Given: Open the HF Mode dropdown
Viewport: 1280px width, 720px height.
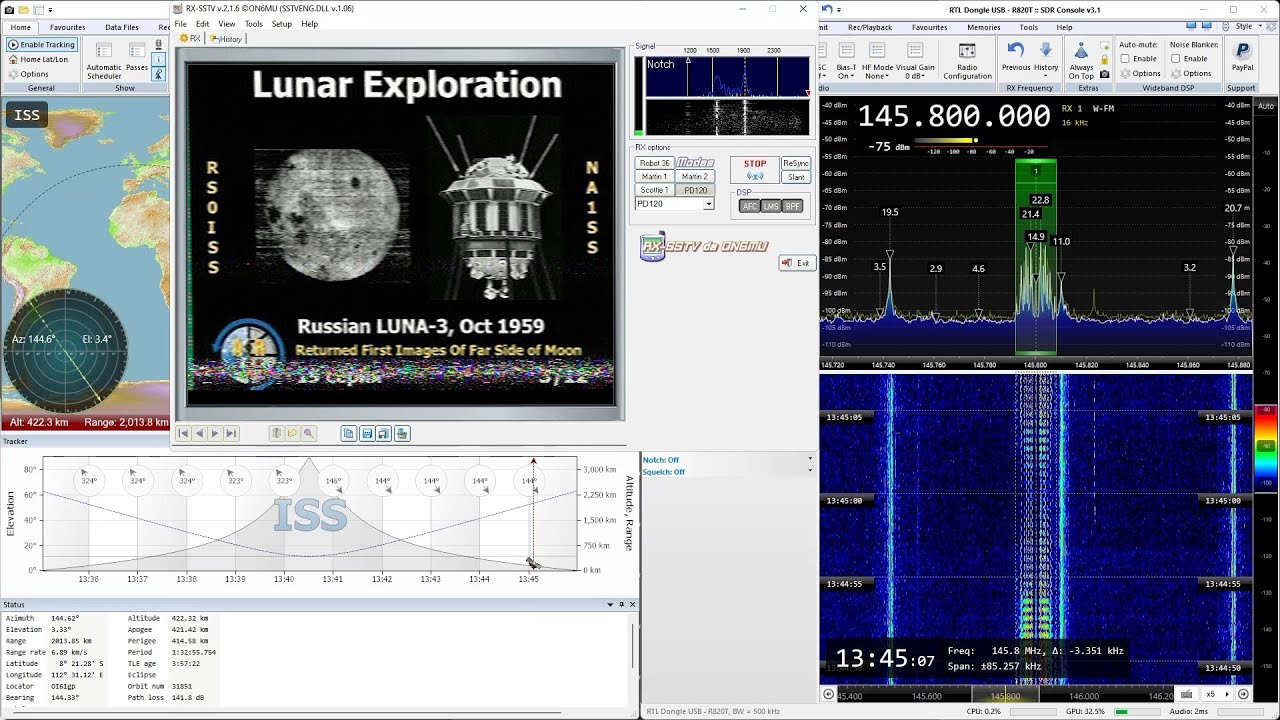Looking at the screenshot, I should pos(877,60).
